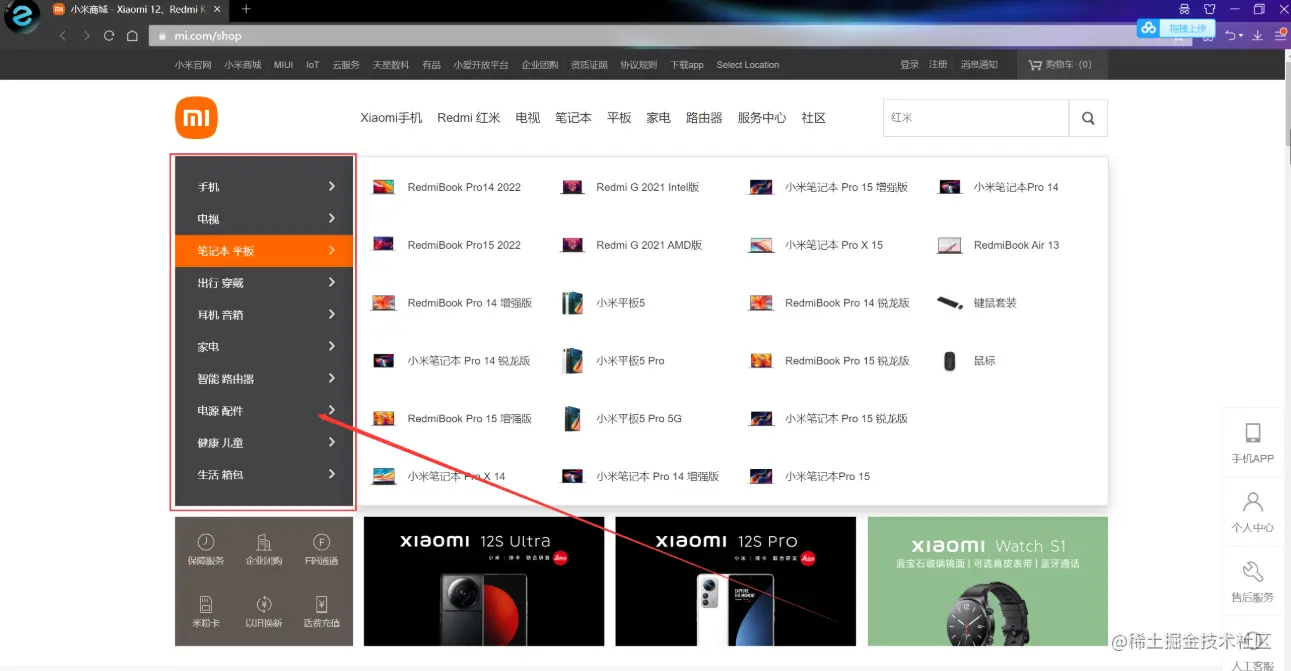Viewport: 1291px width, 671px height.
Task: Open the 购物车 shopping cart
Action: click(x=1061, y=65)
